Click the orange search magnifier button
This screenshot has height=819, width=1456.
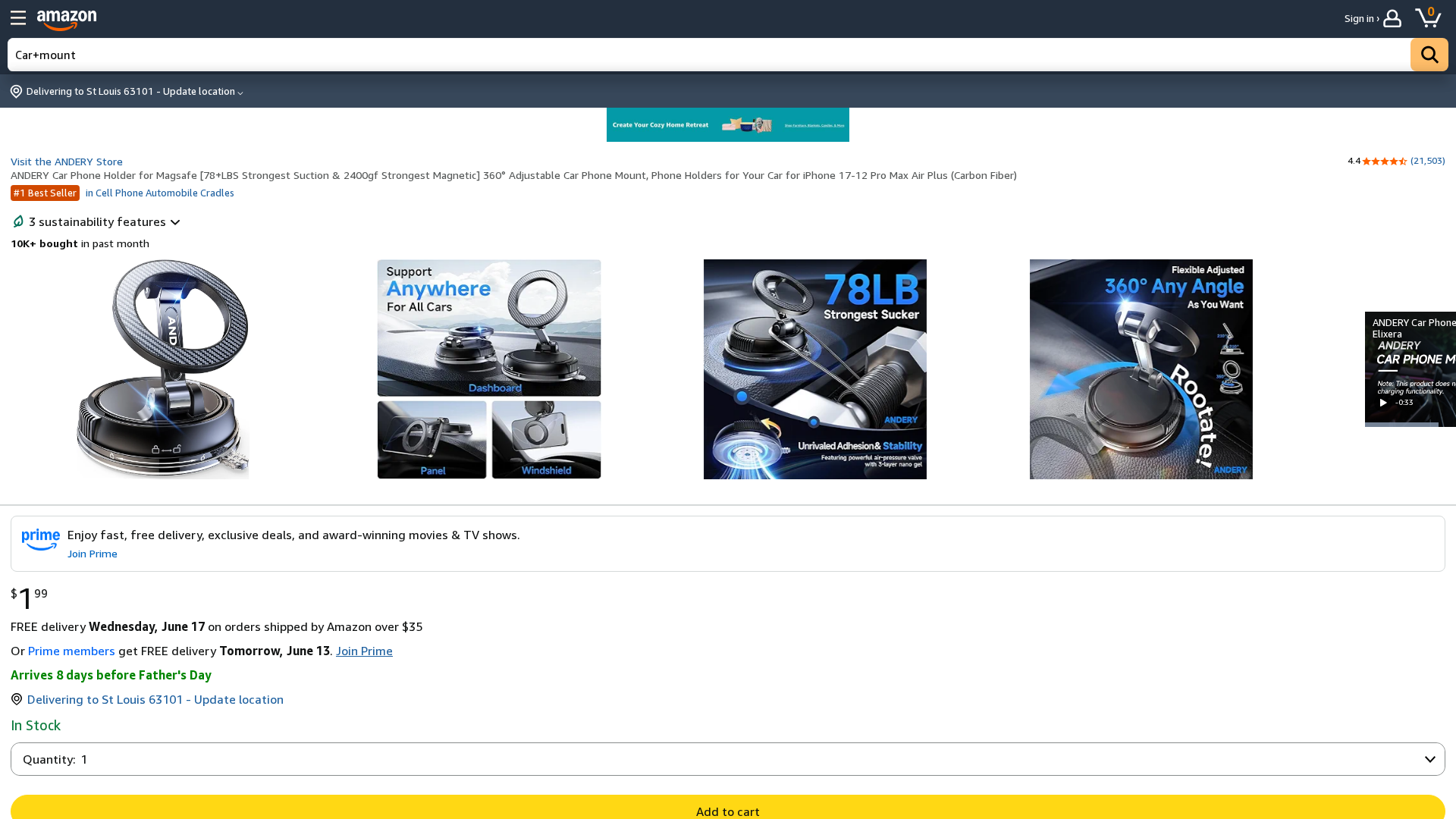pos(1429,55)
